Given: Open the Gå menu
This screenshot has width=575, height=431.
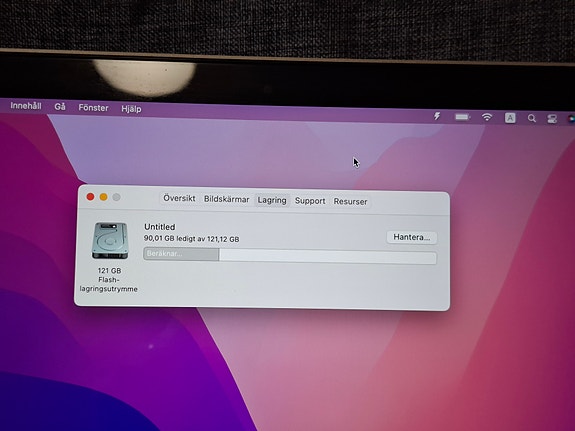Looking at the screenshot, I should (x=60, y=107).
